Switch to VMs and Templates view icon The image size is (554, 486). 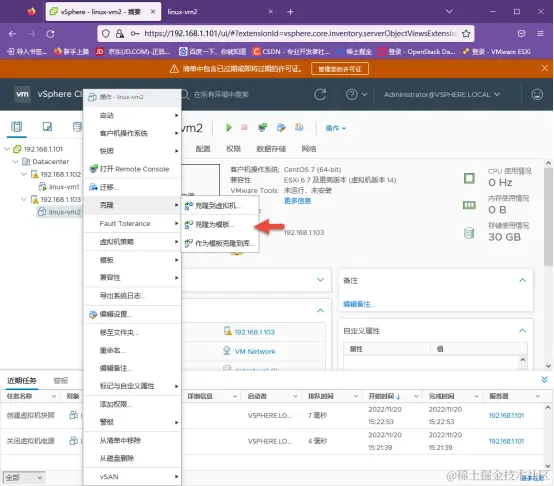click(47, 126)
